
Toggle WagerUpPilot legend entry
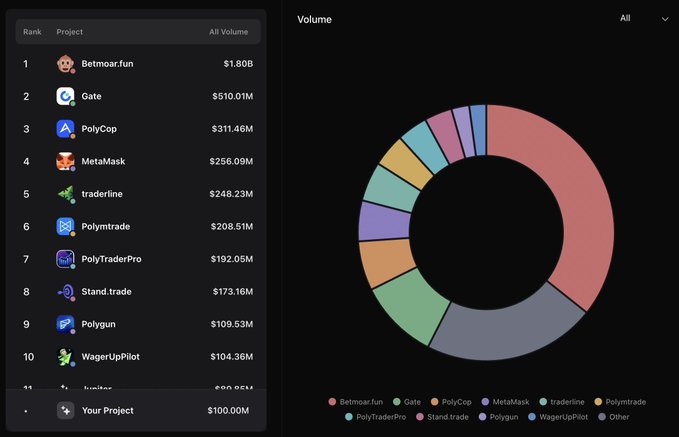(x=558, y=417)
